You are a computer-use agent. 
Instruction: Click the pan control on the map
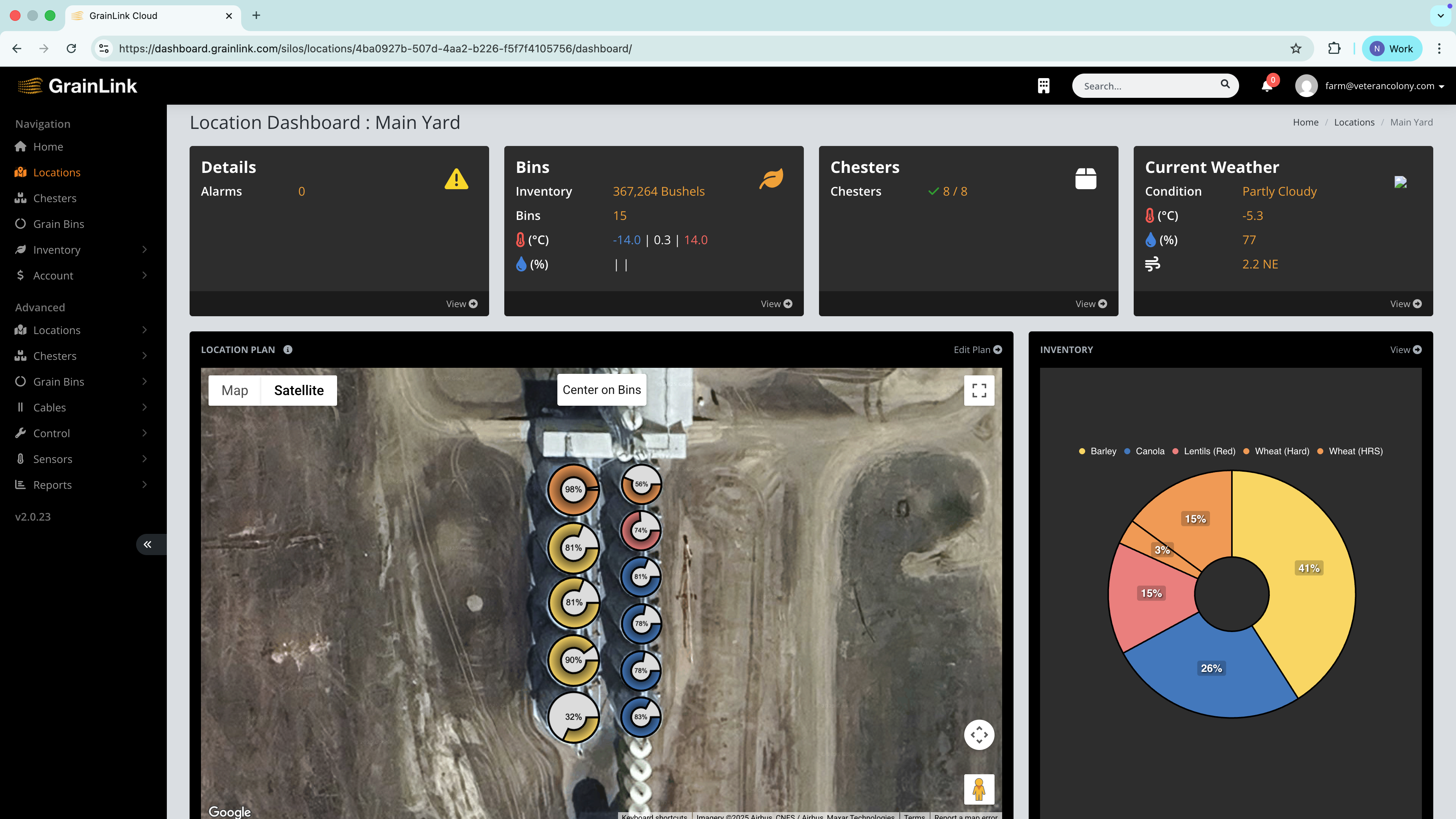(979, 734)
